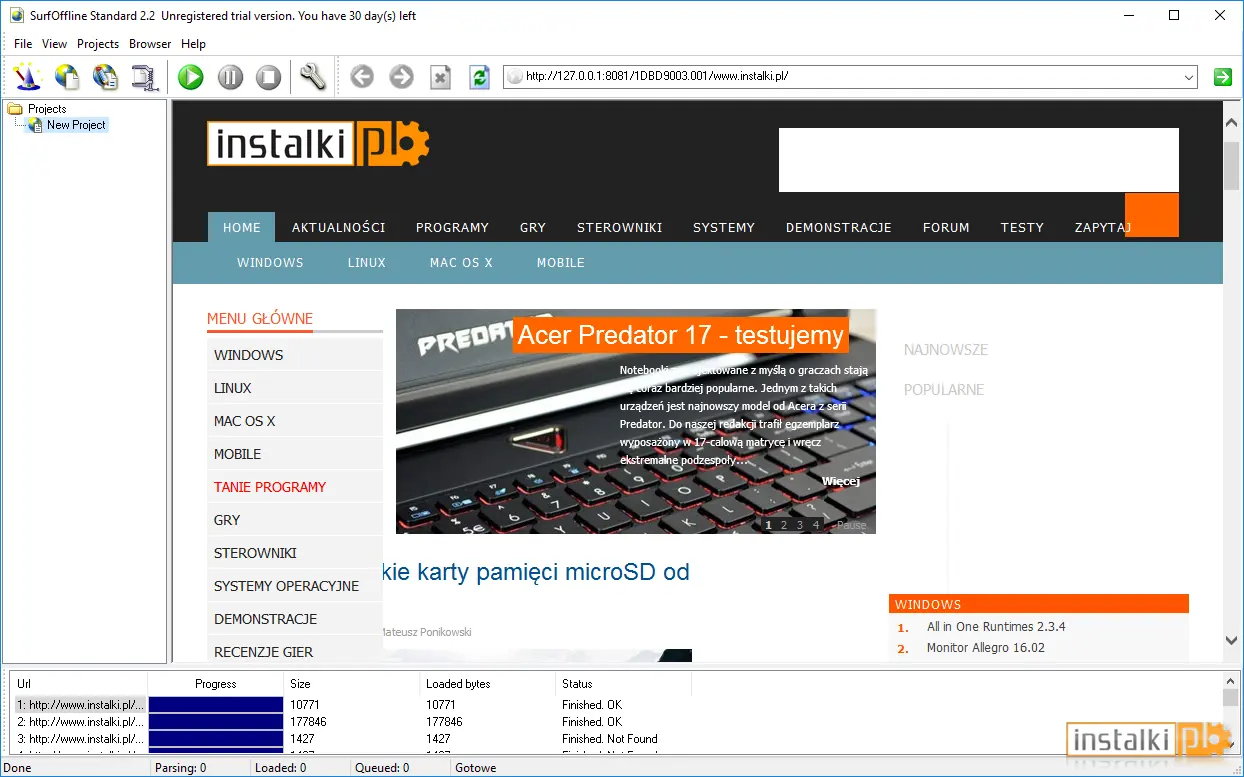Stop the download with the stop button

tap(268, 77)
